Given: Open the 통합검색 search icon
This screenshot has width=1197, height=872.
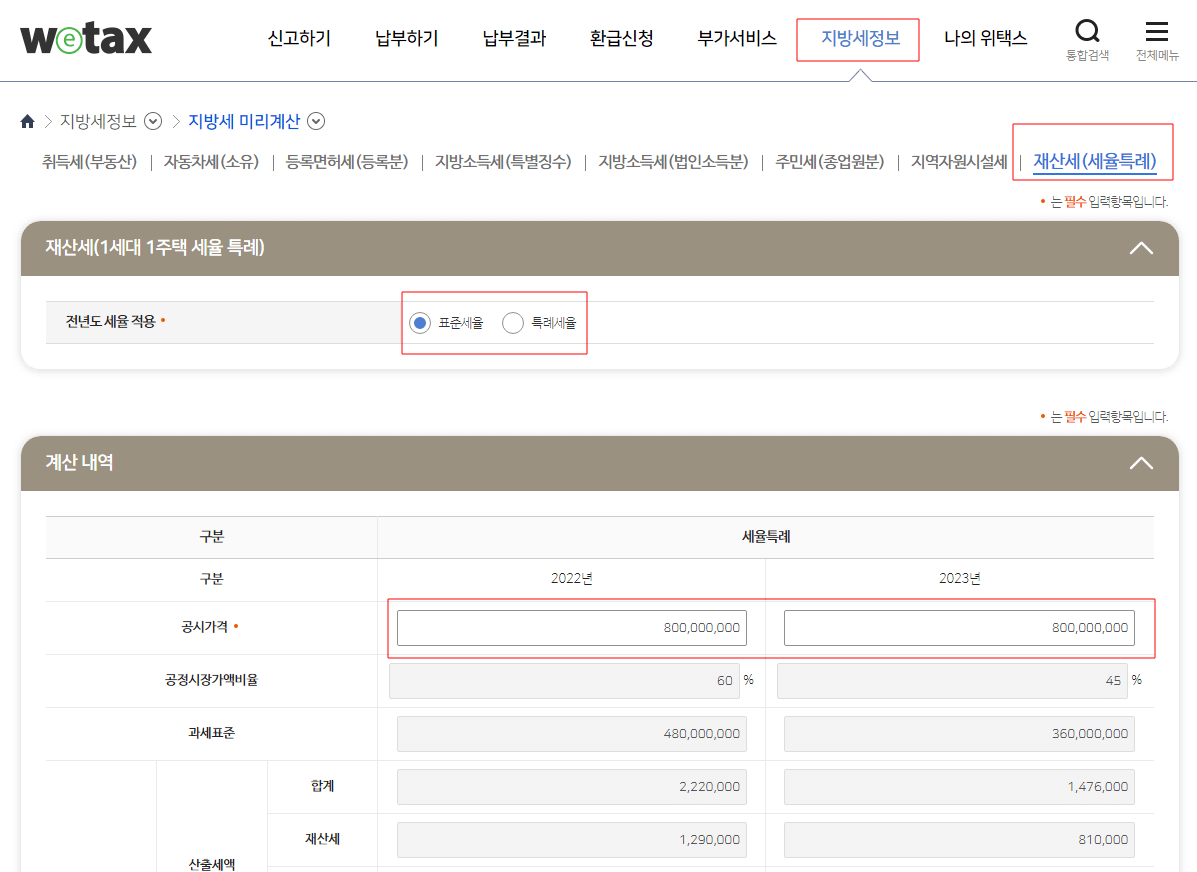Looking at the screenshot, I should (x=1087, y=40).
